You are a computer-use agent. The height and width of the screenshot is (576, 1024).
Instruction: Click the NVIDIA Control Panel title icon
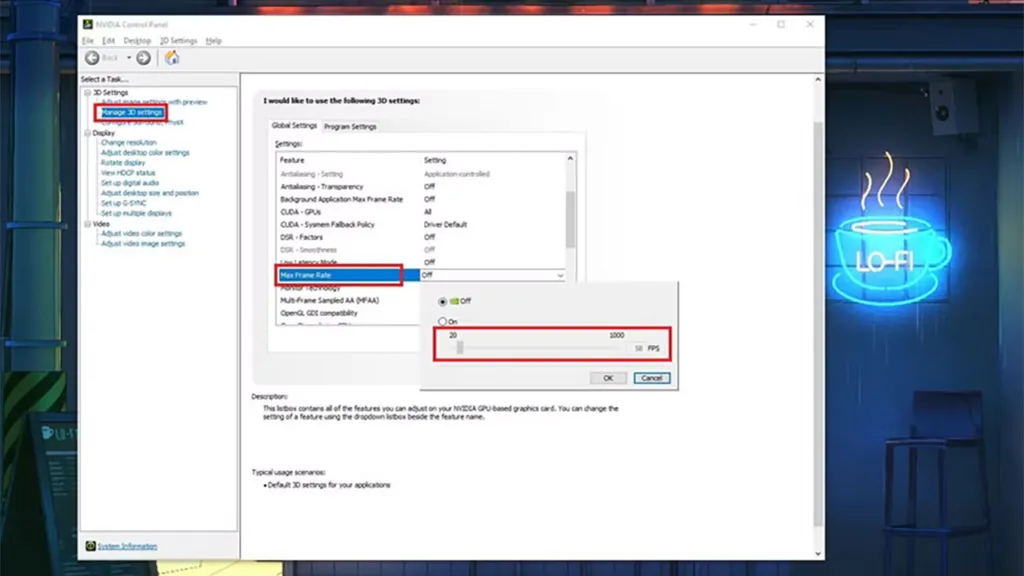(x=88, y=24)
